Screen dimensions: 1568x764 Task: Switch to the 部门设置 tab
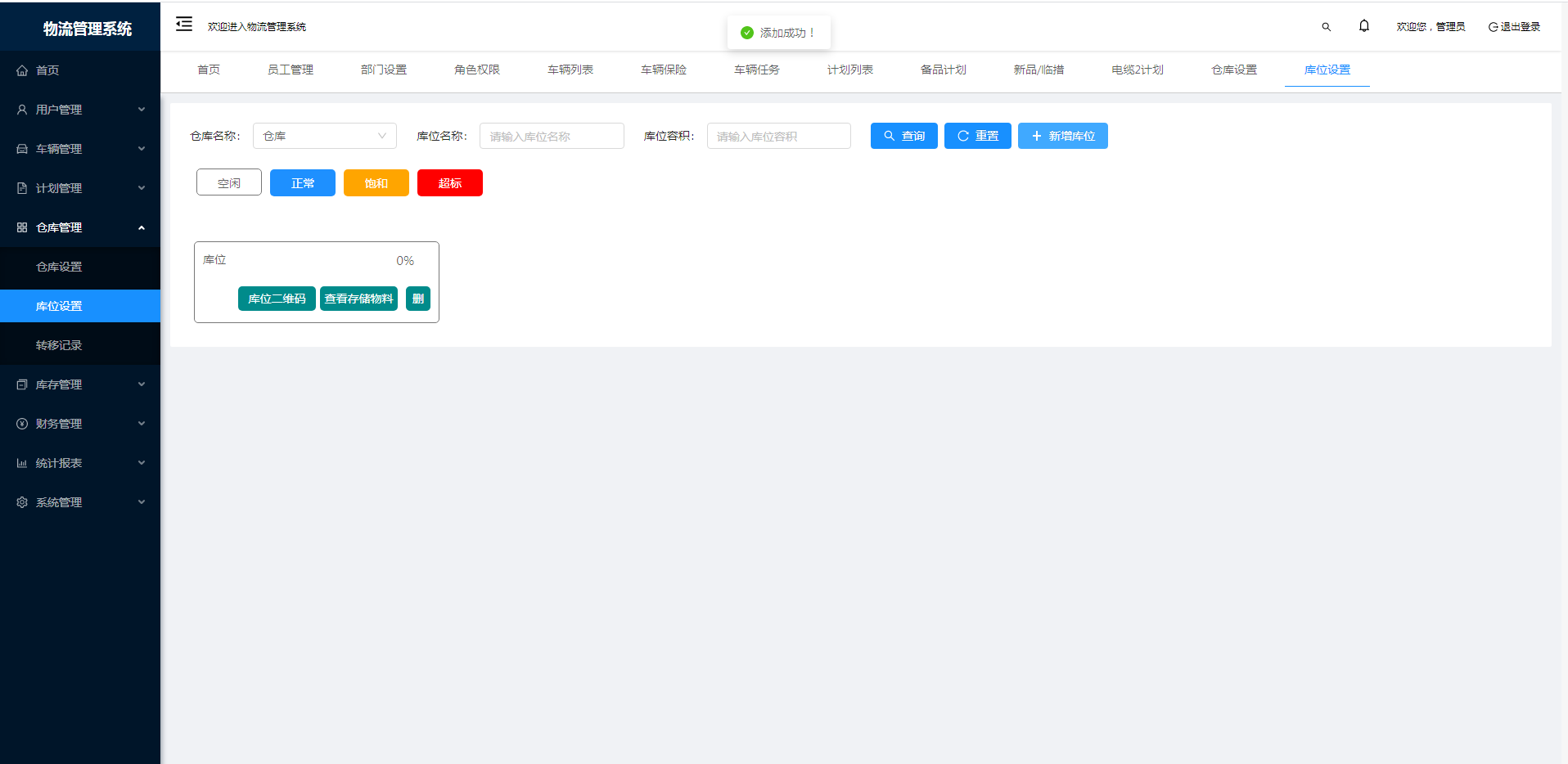384,70
